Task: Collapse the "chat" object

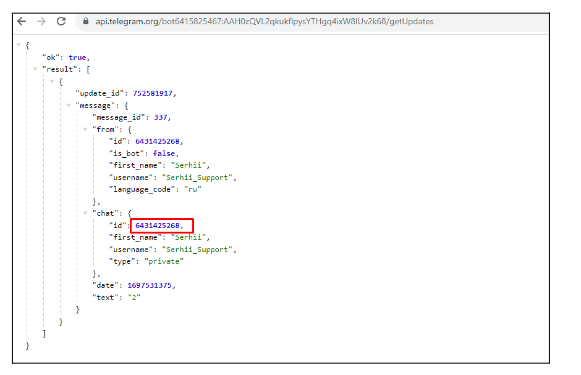Action: click(x=85, y=213)
